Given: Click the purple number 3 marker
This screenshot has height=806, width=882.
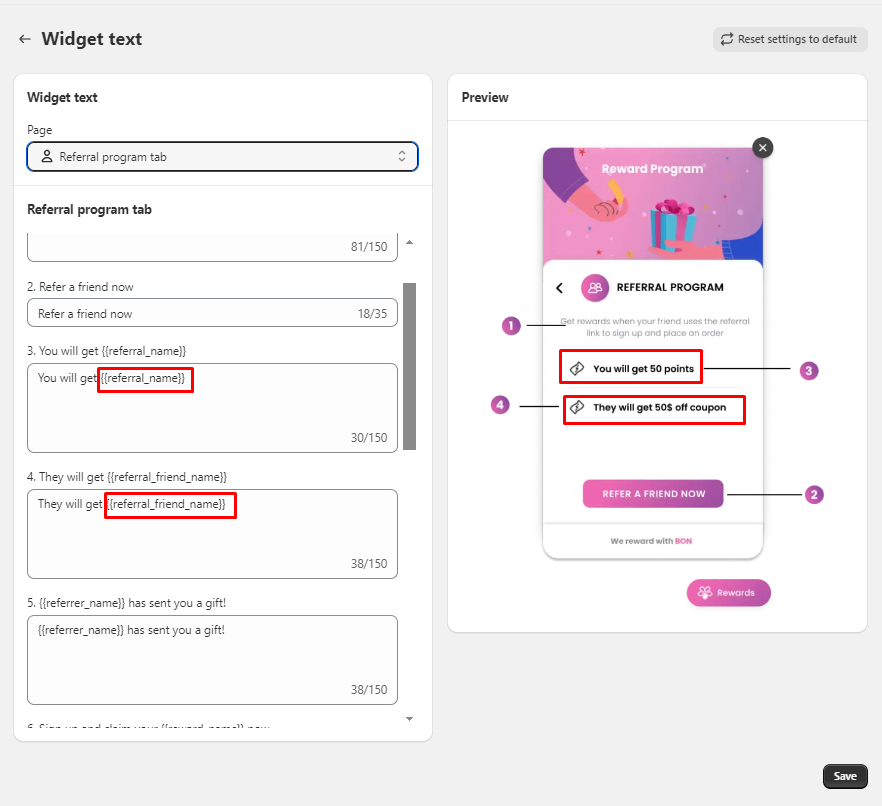Looking at the screenshot, I should (809, 370).
